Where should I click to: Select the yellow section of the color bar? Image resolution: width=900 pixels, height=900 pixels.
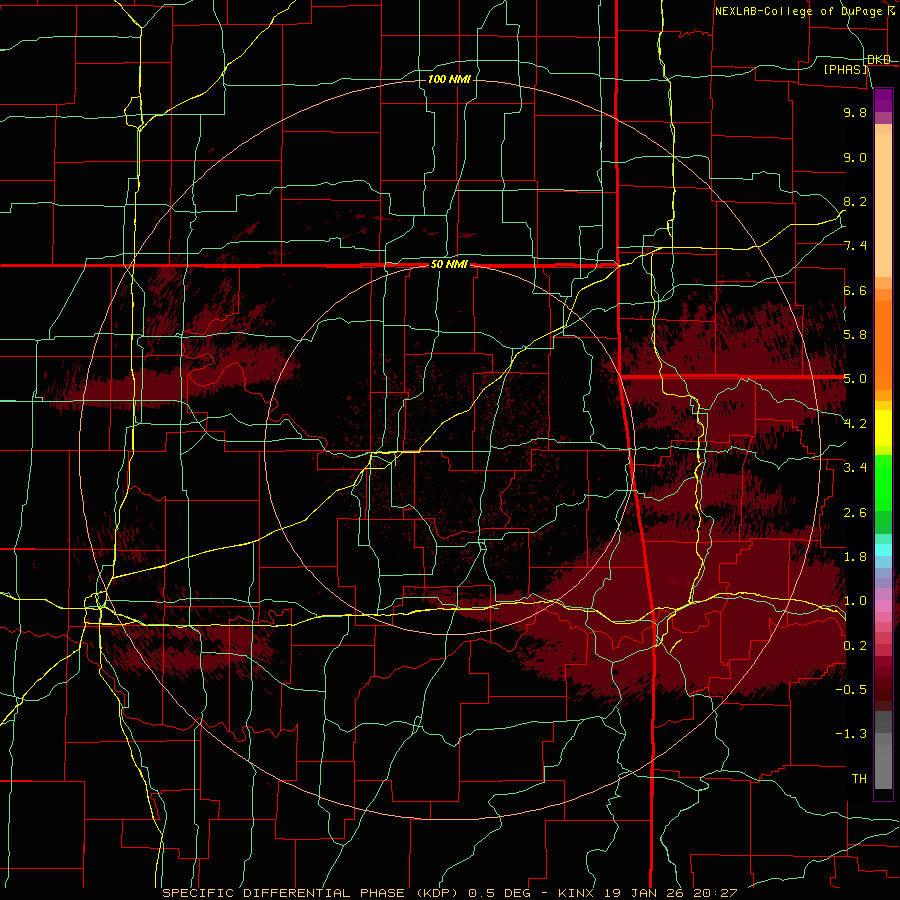coord(883,428)
